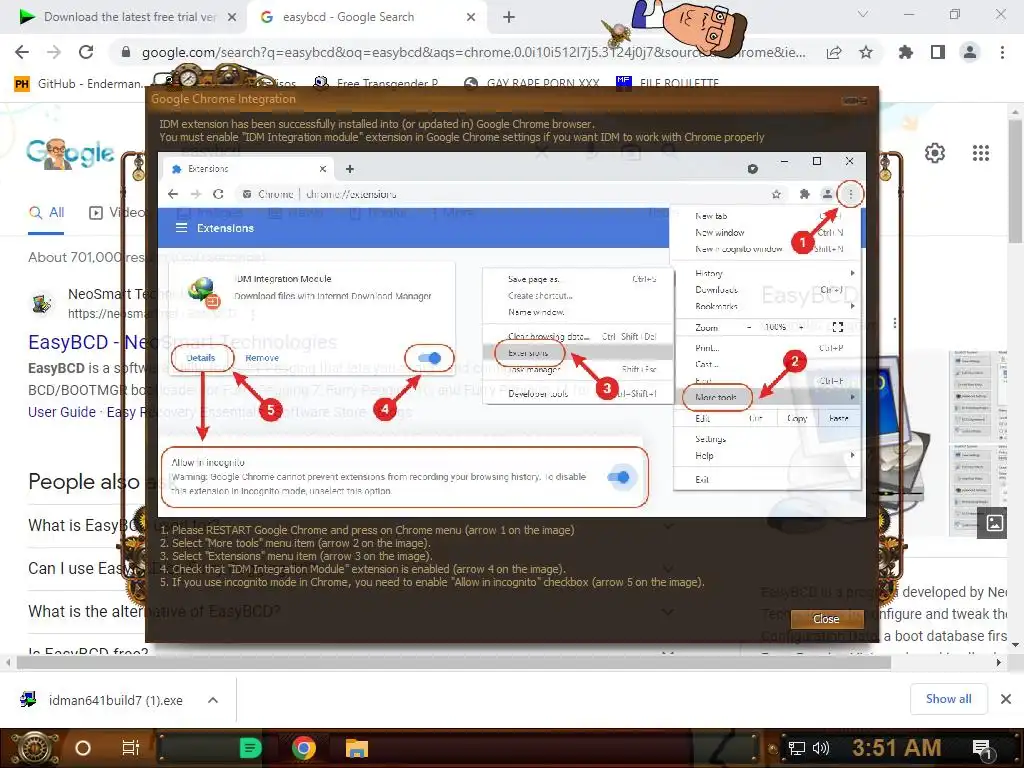The width and height of the screenshot is (1024, 768).
Task: Click the vertical page scrollbar
Action: (1016, 180)
